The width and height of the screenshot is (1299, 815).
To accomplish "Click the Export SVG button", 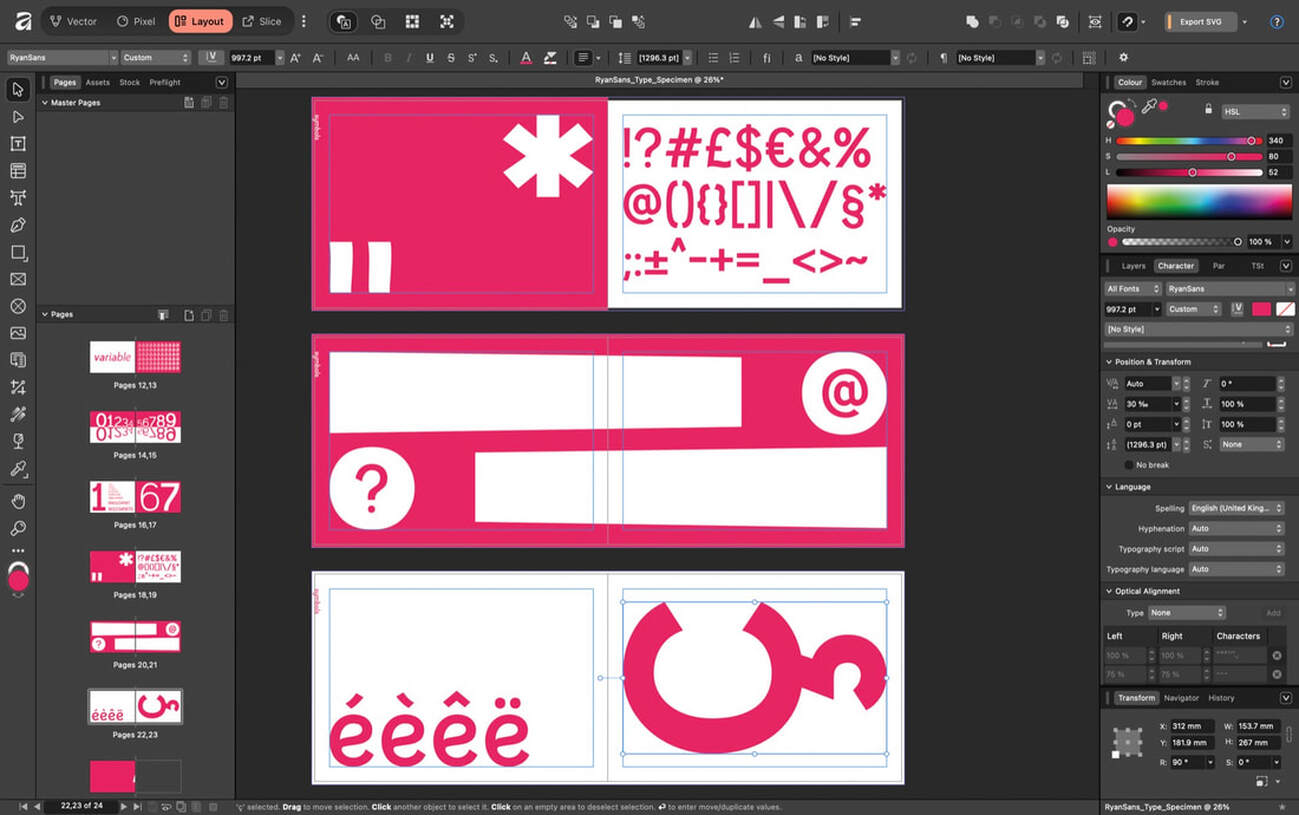I will tap(1200, 21).
